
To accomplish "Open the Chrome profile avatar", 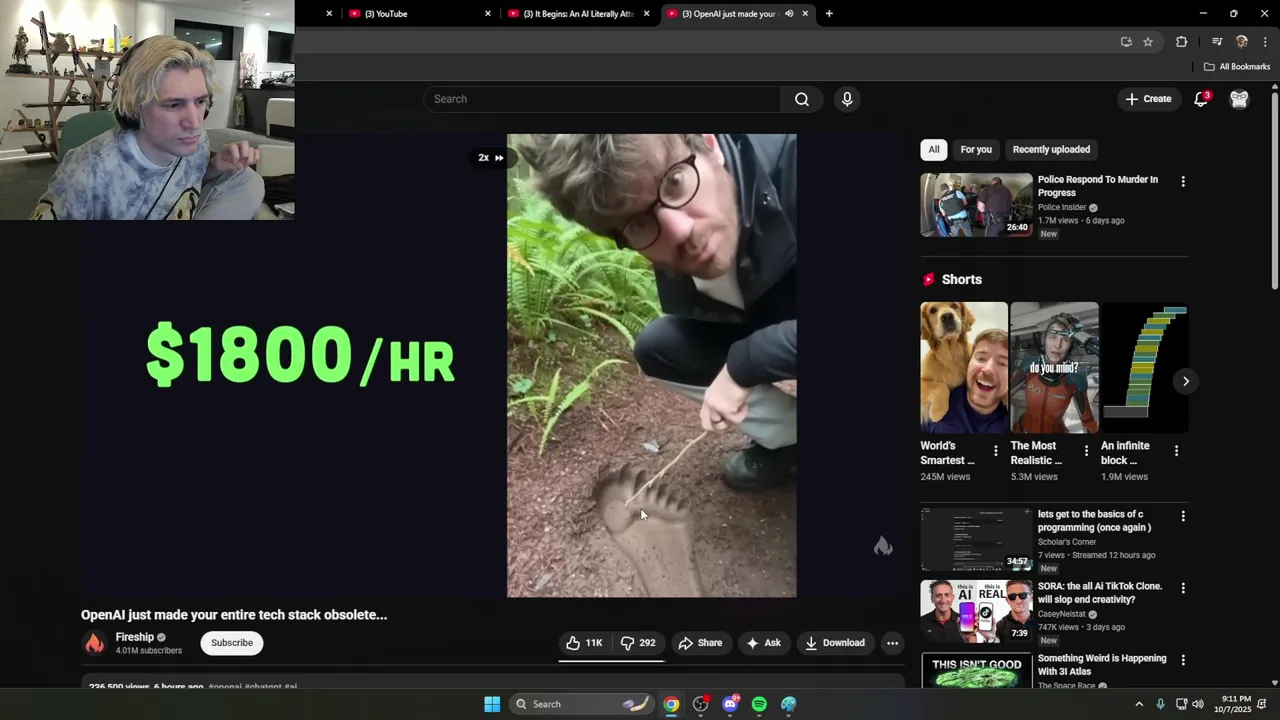I will [x=1241, y=42].
